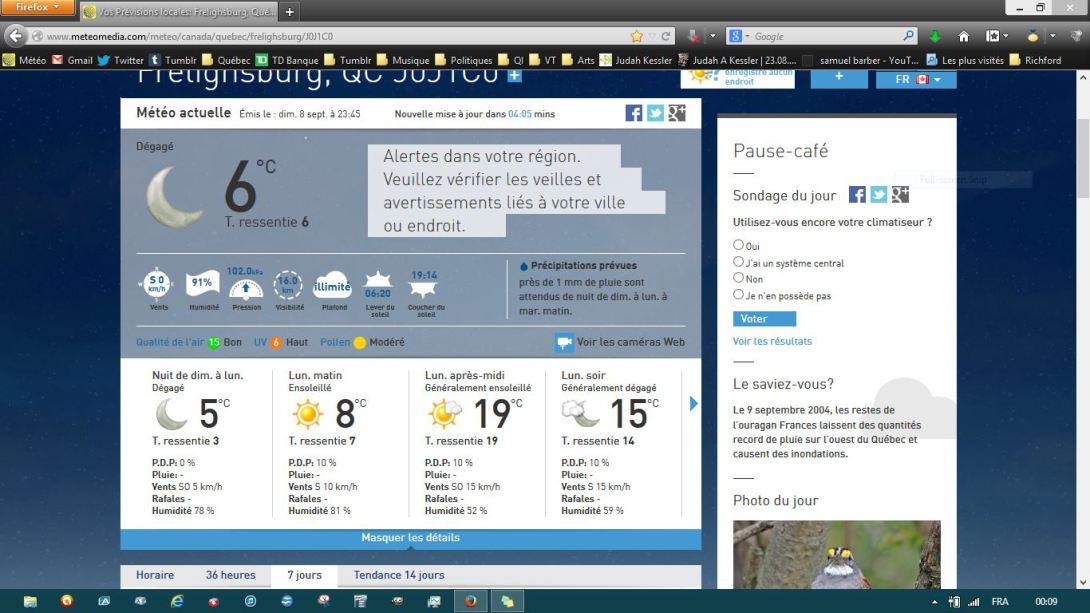Viewport: 1090px width, 613px height.
Task: Open the Tendance 14 jours tab
Action: pos(398,575)
